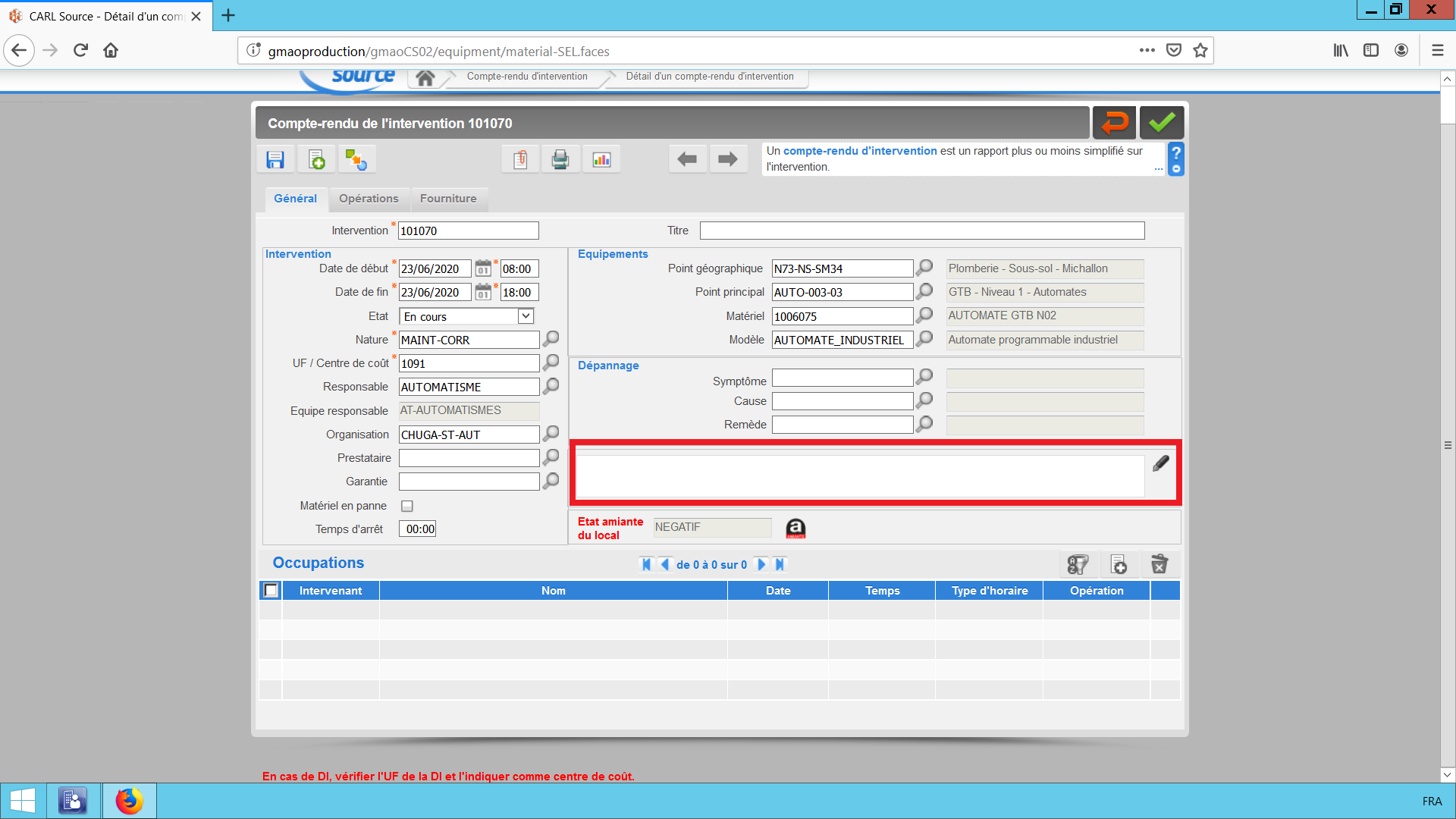Click the pencil edit icon beside comment box
The image size is (1456, 819).
[x=1161, y=463]
